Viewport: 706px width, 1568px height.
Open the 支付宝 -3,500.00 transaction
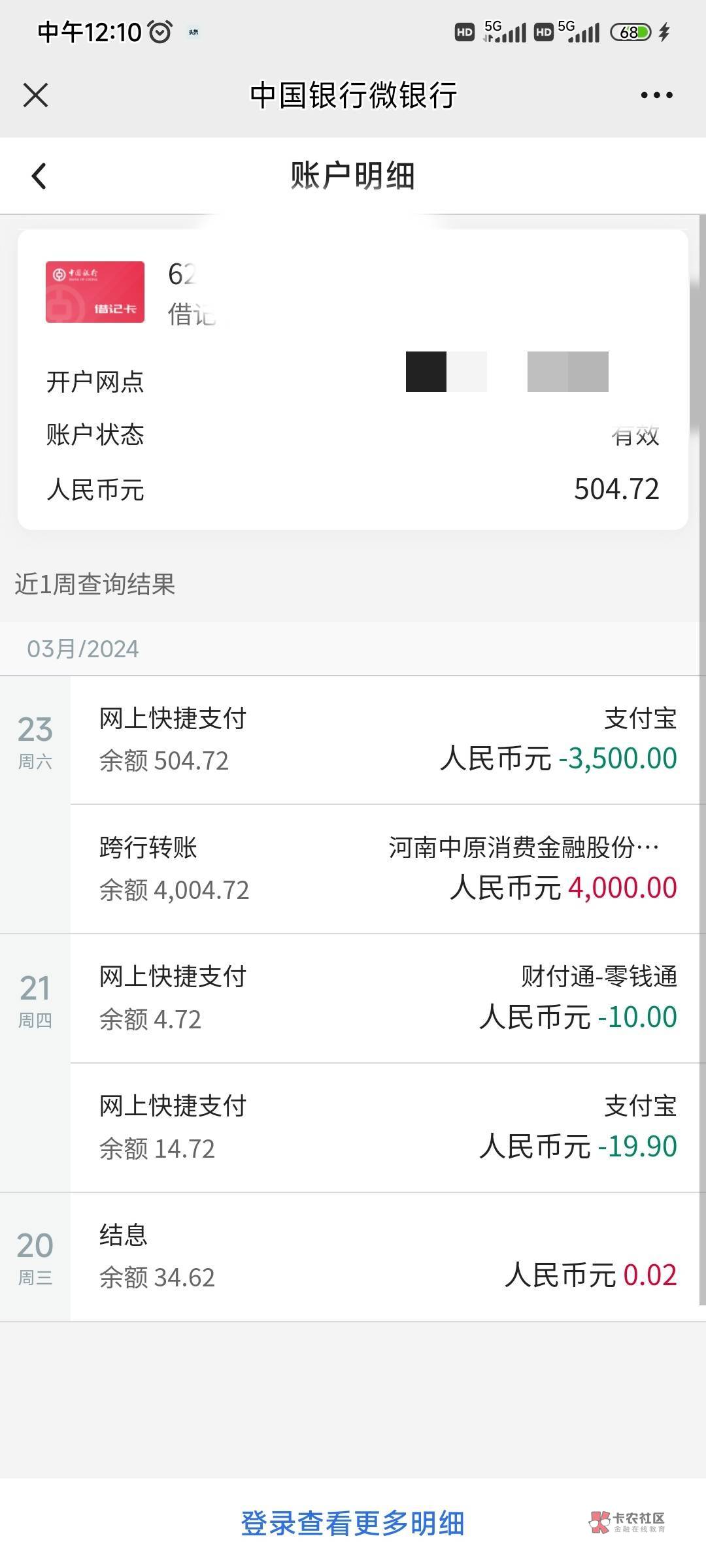pos(386,740)
